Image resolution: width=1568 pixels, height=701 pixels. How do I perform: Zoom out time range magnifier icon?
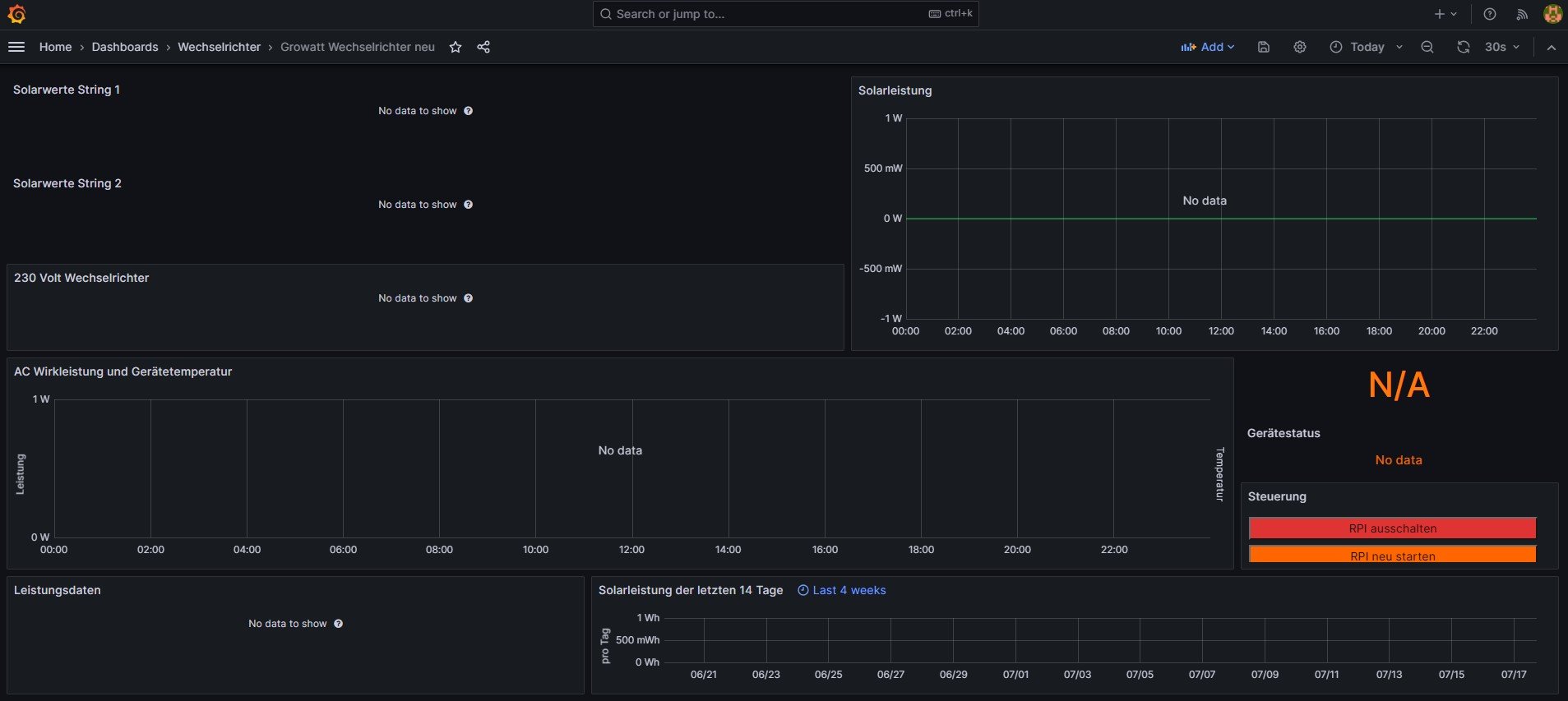[x=1427, y=47]
